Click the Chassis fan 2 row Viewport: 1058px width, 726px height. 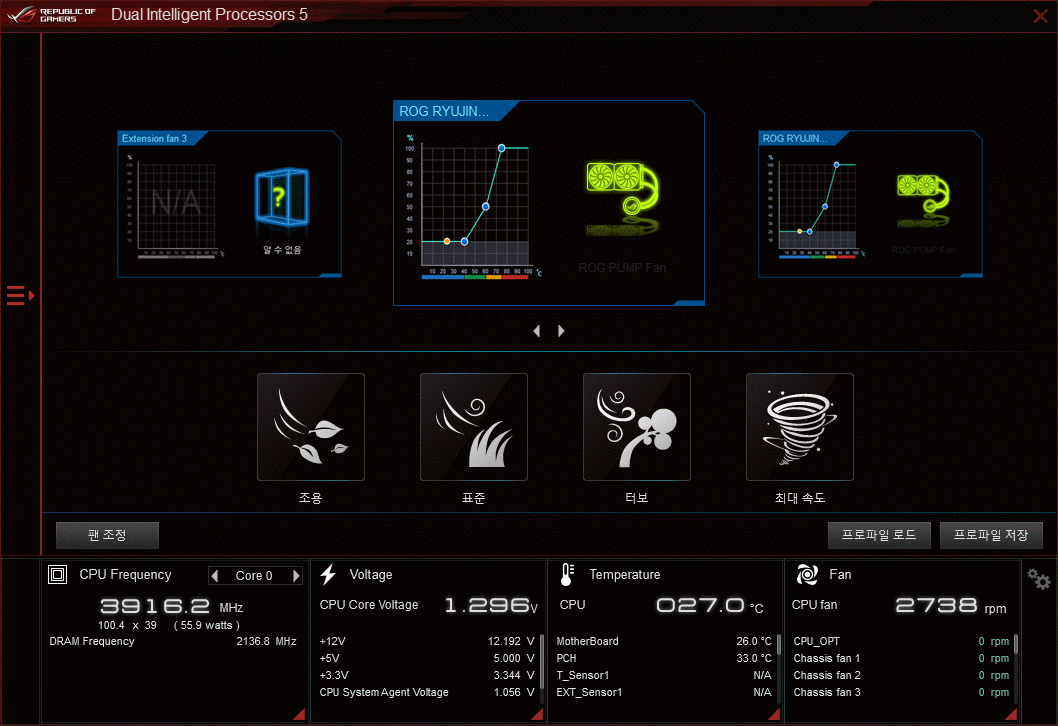901,675
